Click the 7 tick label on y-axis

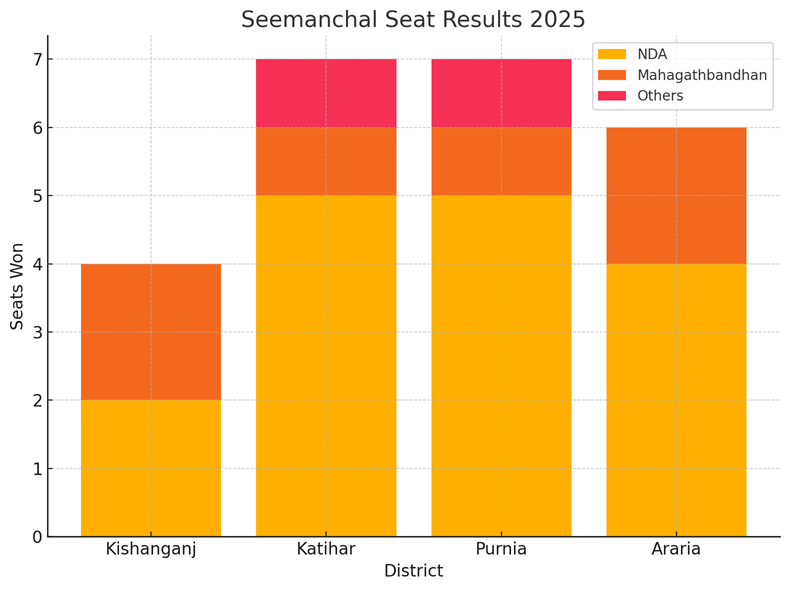pos(36,60)
